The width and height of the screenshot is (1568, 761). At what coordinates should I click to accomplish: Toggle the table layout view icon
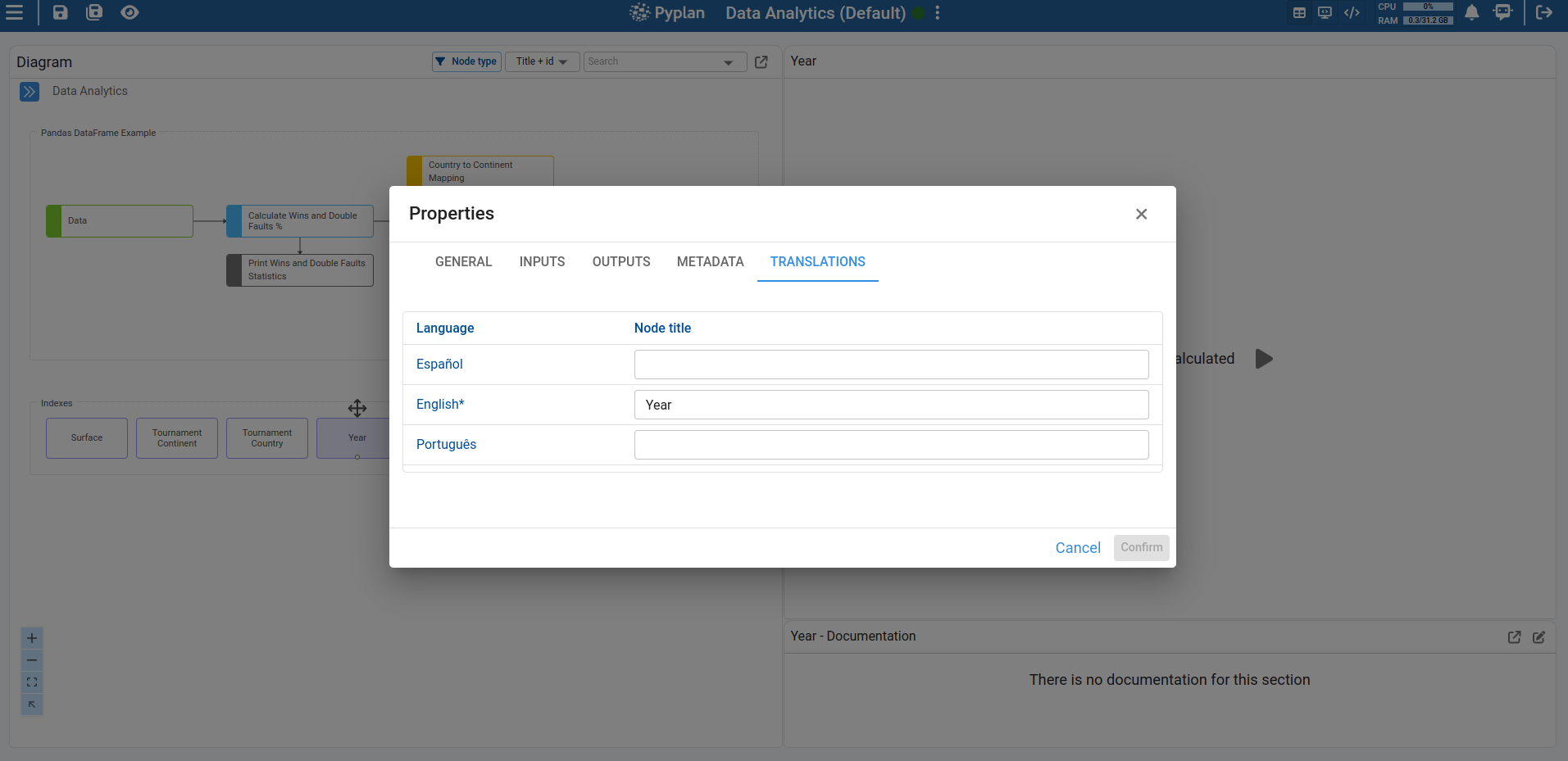coord(1299,12)
